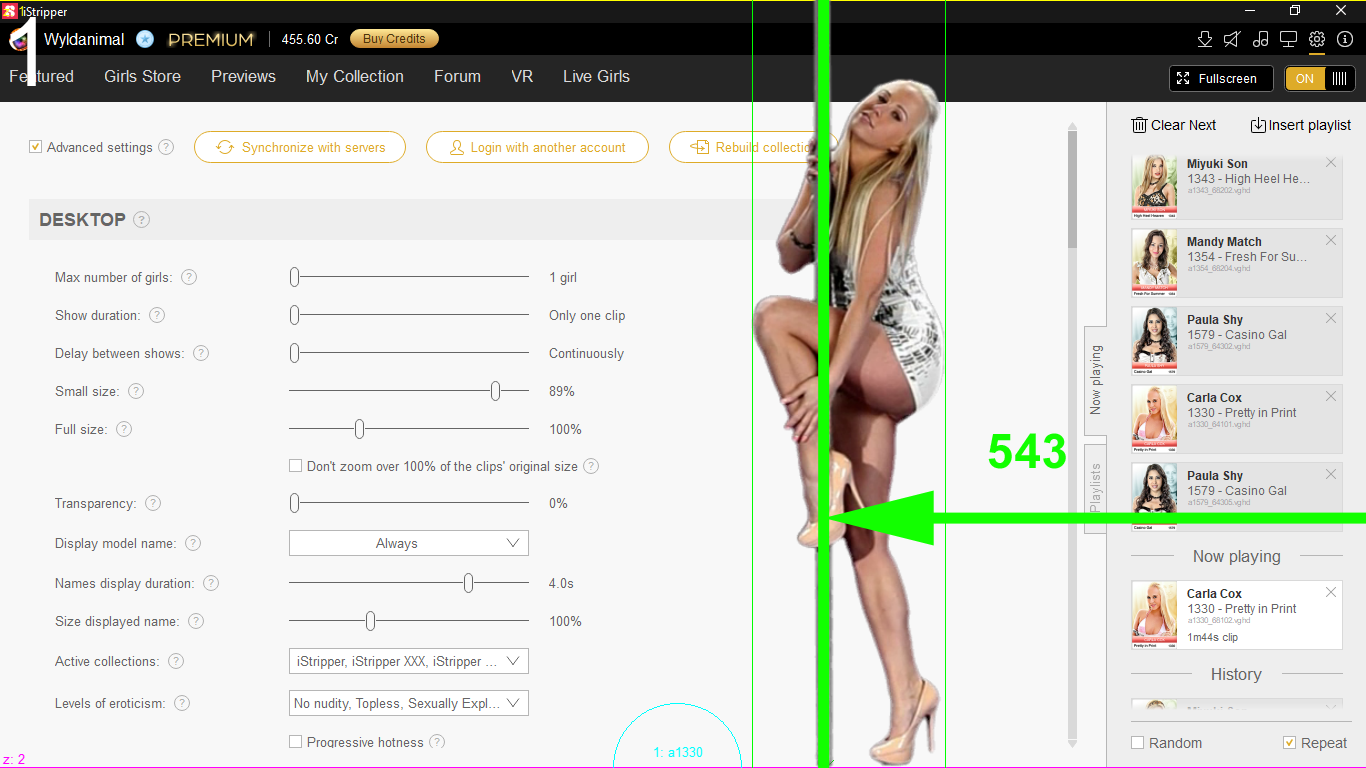
Task: Click the Size displayed name slider handle
Action: point(370,621)
